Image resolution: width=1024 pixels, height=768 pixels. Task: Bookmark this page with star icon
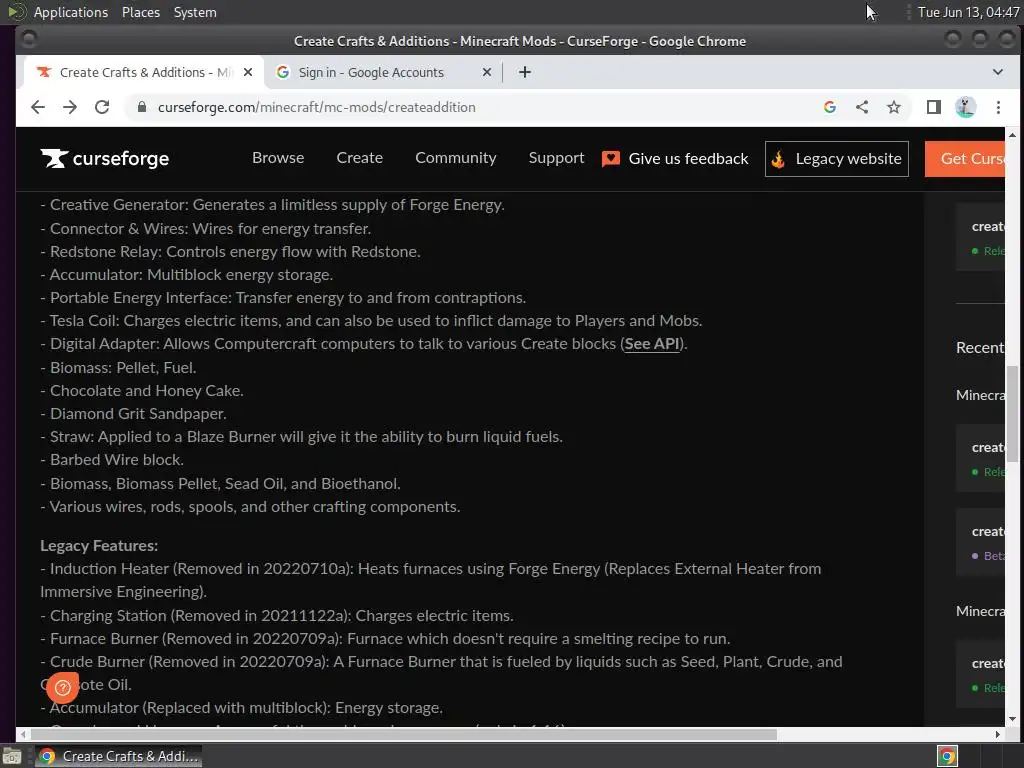(x=894, y=107)
